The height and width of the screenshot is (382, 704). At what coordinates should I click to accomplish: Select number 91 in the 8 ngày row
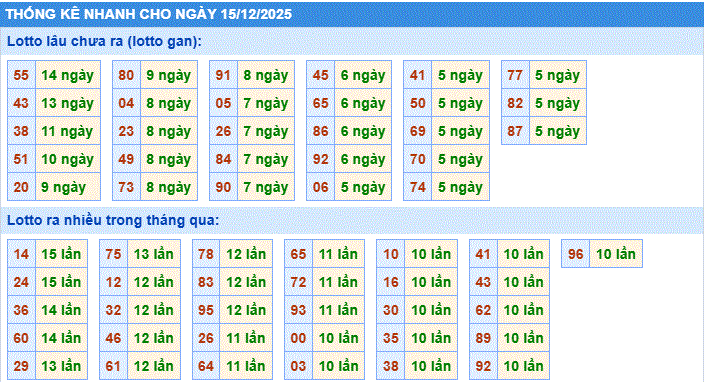pyautogui.click(x=223, y=75)
